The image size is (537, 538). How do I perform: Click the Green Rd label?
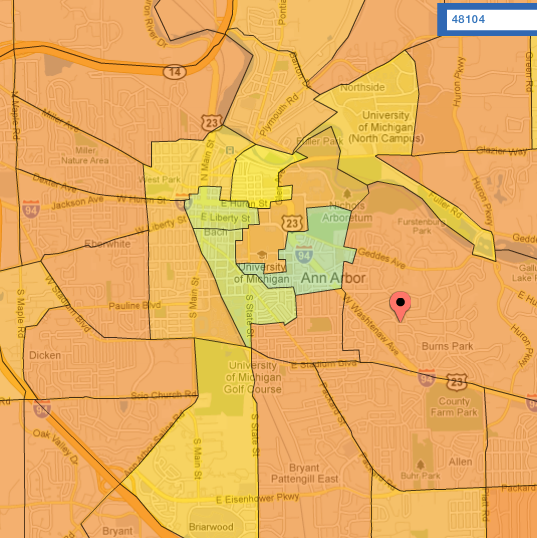[x=529, y=72]
